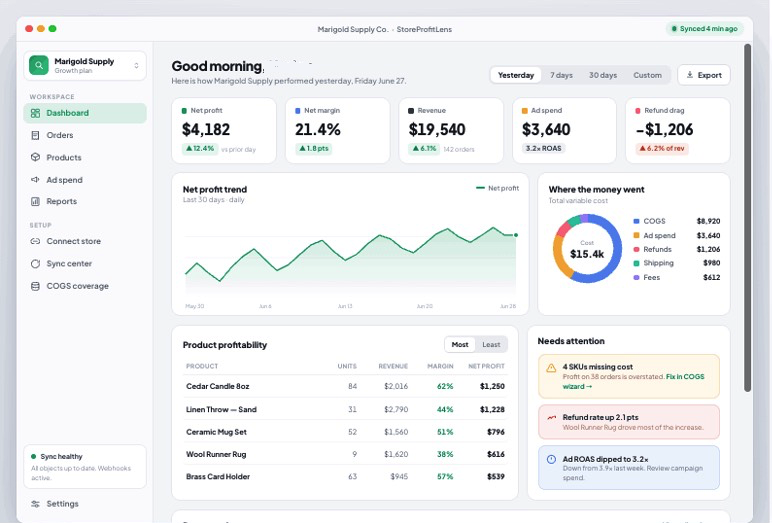Click the Reports chart icon

[35, 201]
